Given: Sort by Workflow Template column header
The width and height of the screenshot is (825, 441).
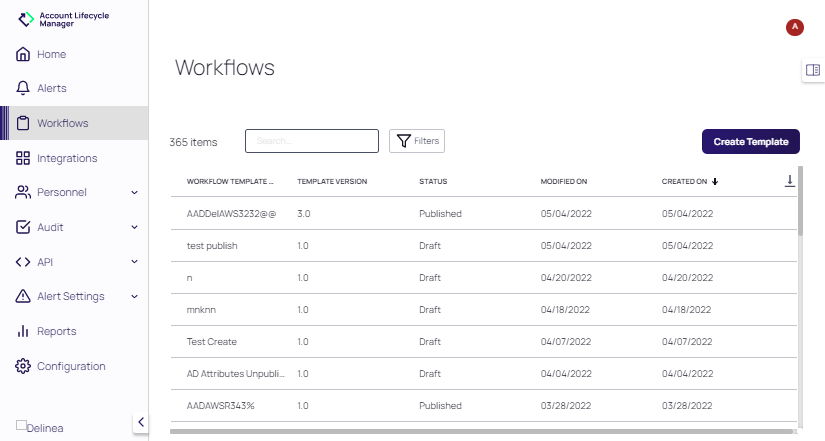Looking at the screenshot, I should (x=230, y=182).
